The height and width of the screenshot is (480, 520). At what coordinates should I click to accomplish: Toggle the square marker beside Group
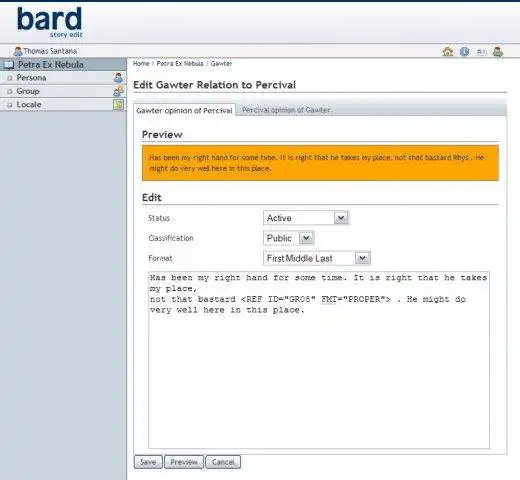(x=10, y=91)
